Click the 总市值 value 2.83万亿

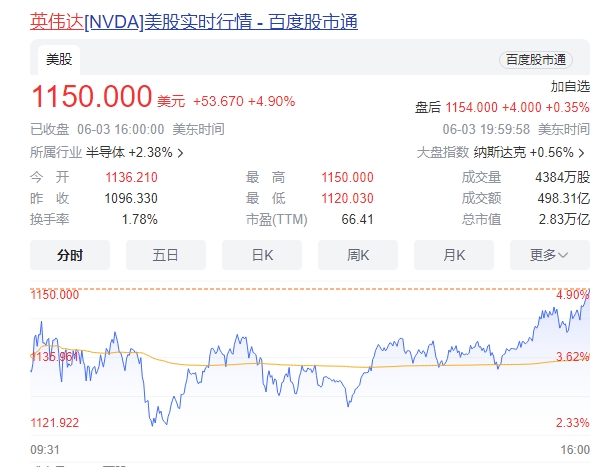pos(564,220)
